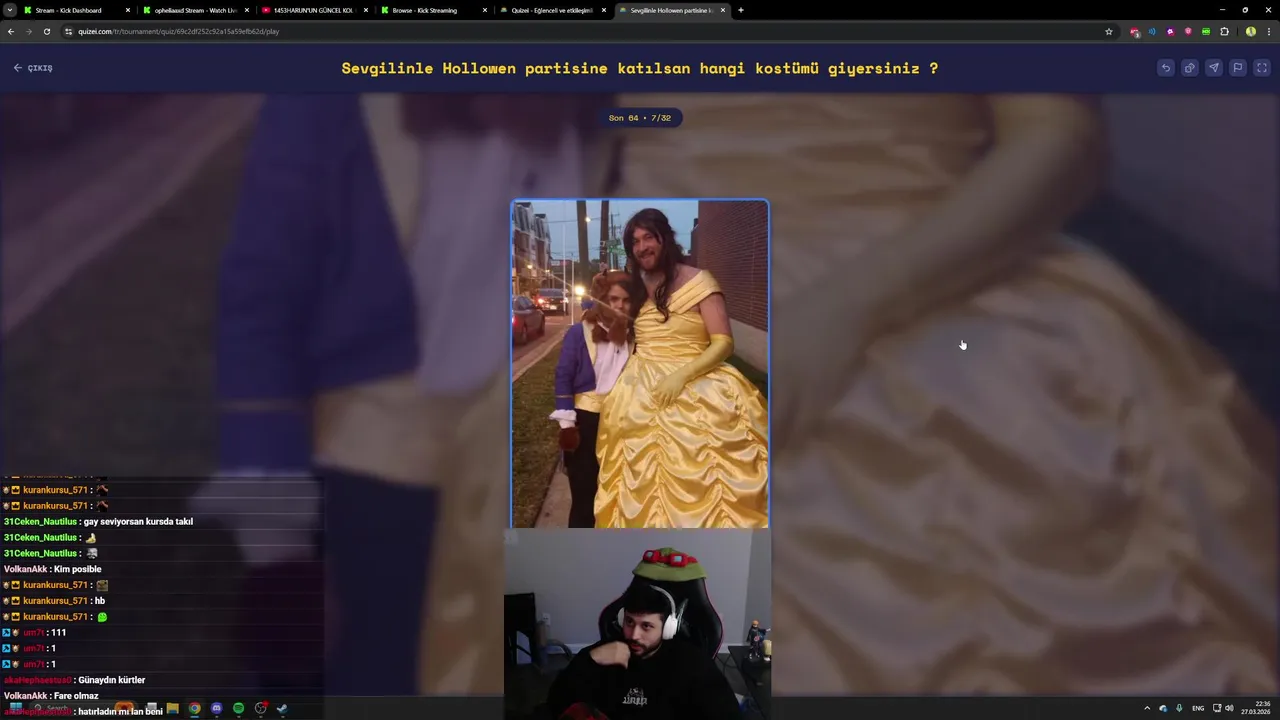
Task: Click the site info icon in address bar
Action: [69, 31]
